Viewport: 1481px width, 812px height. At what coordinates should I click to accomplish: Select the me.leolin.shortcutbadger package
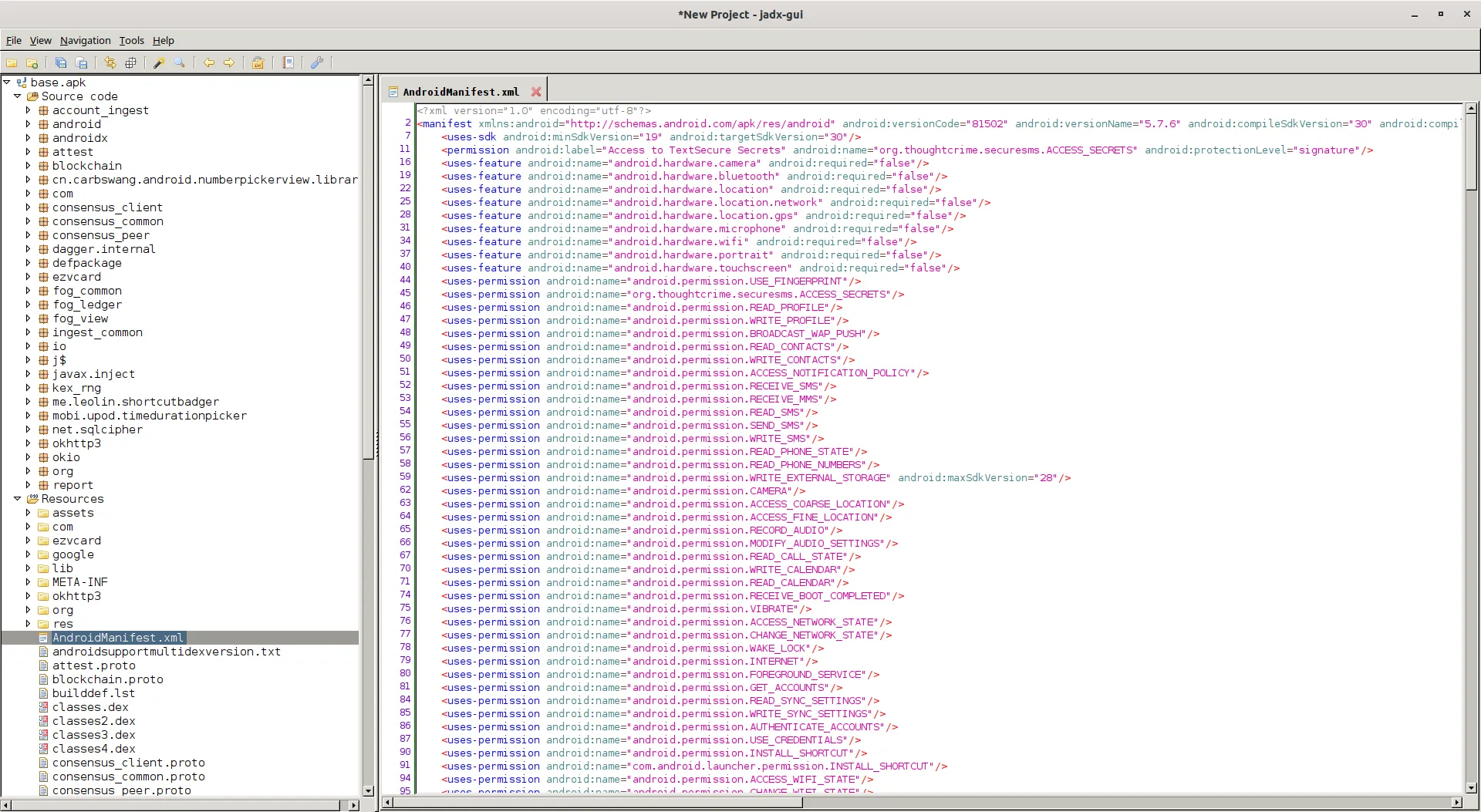[x=136, y=402]
